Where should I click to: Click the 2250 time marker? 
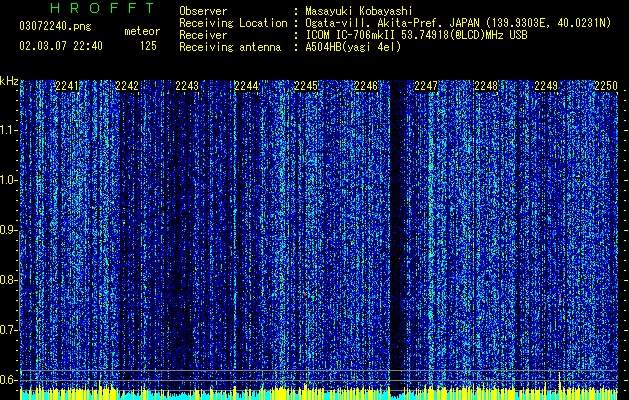[x=606, y=85]
